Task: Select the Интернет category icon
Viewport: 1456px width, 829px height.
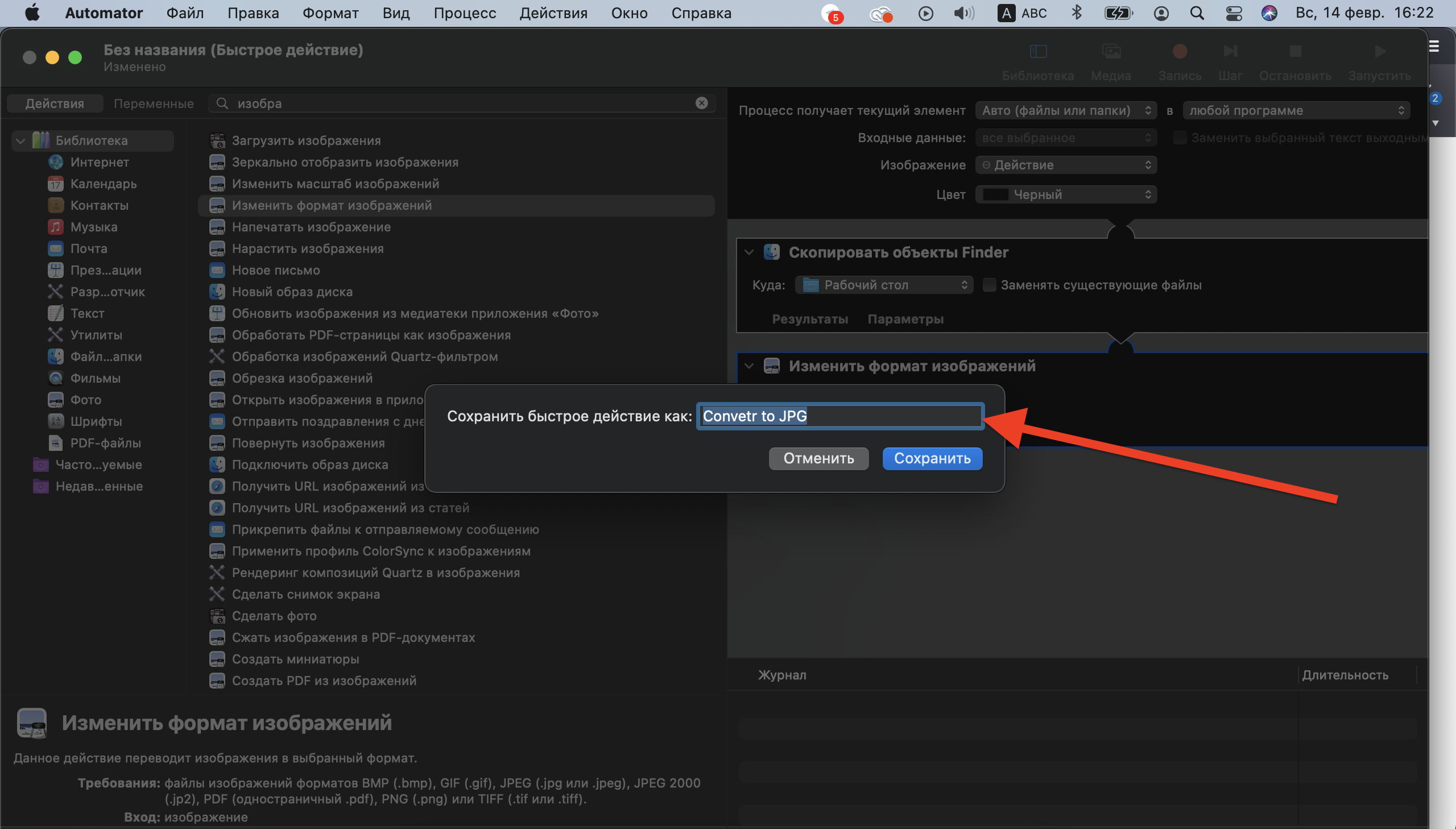Action: point(55,162)
